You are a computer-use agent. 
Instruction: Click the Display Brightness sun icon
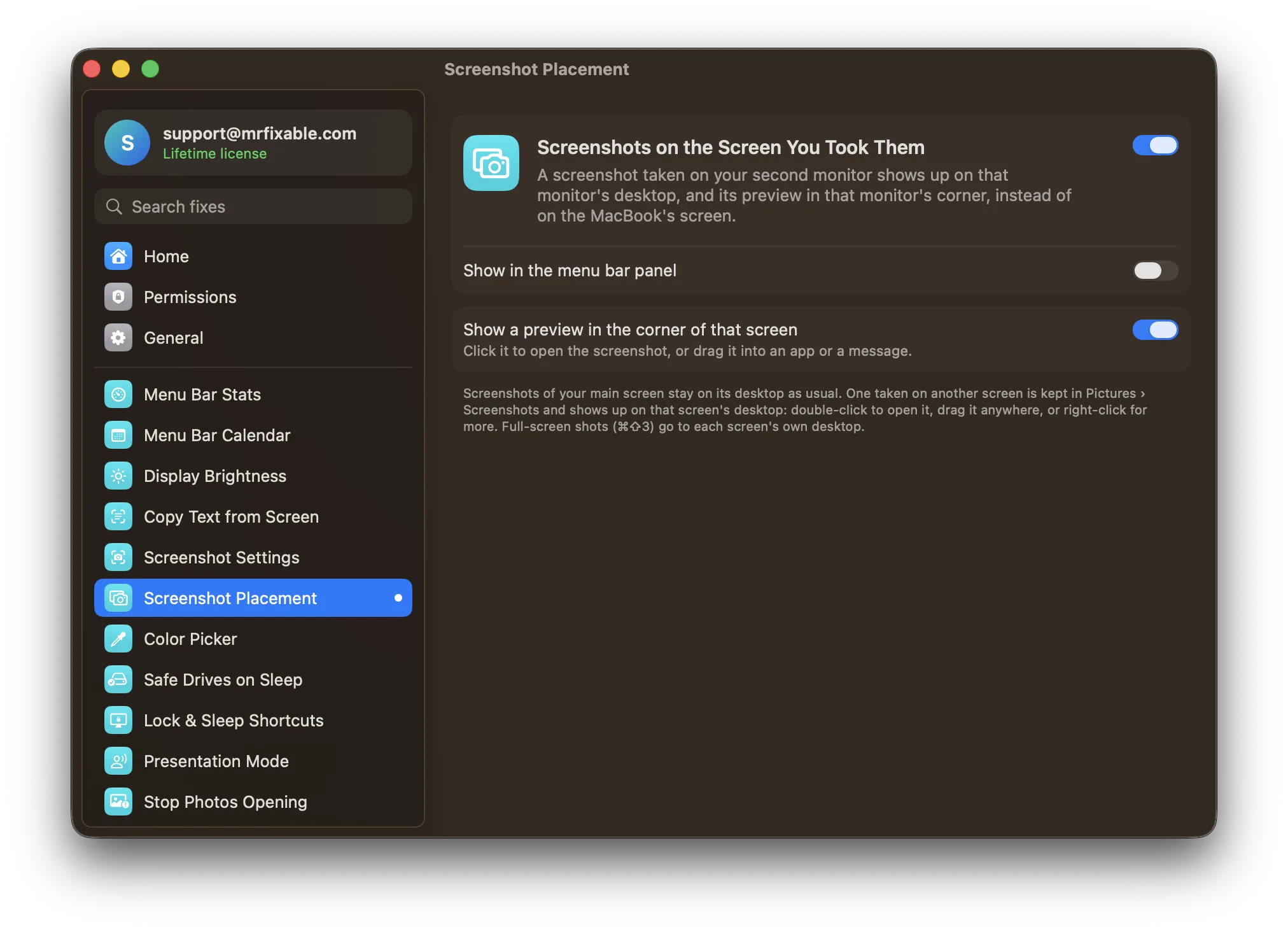118,476
